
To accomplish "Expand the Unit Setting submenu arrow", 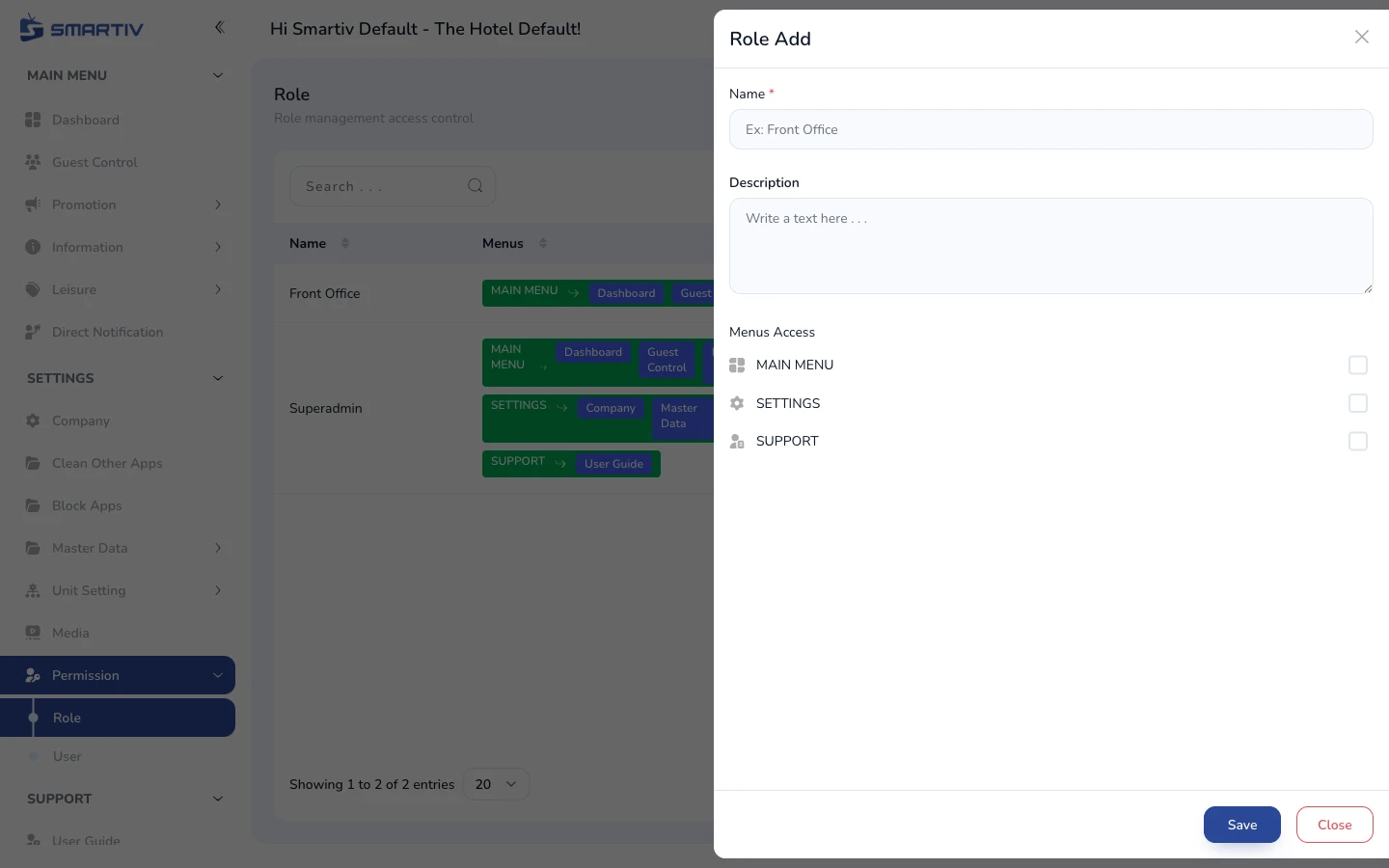I will pyautogui.click(x=218, y=590).
